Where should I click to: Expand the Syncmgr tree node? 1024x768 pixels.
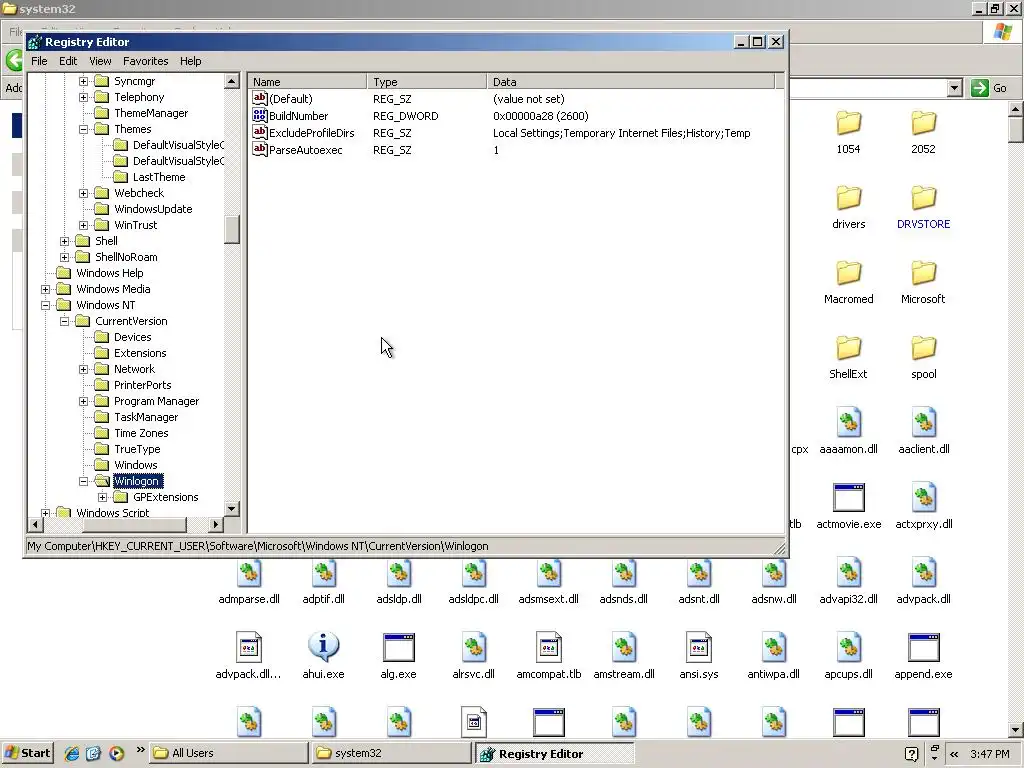[84, 82]
